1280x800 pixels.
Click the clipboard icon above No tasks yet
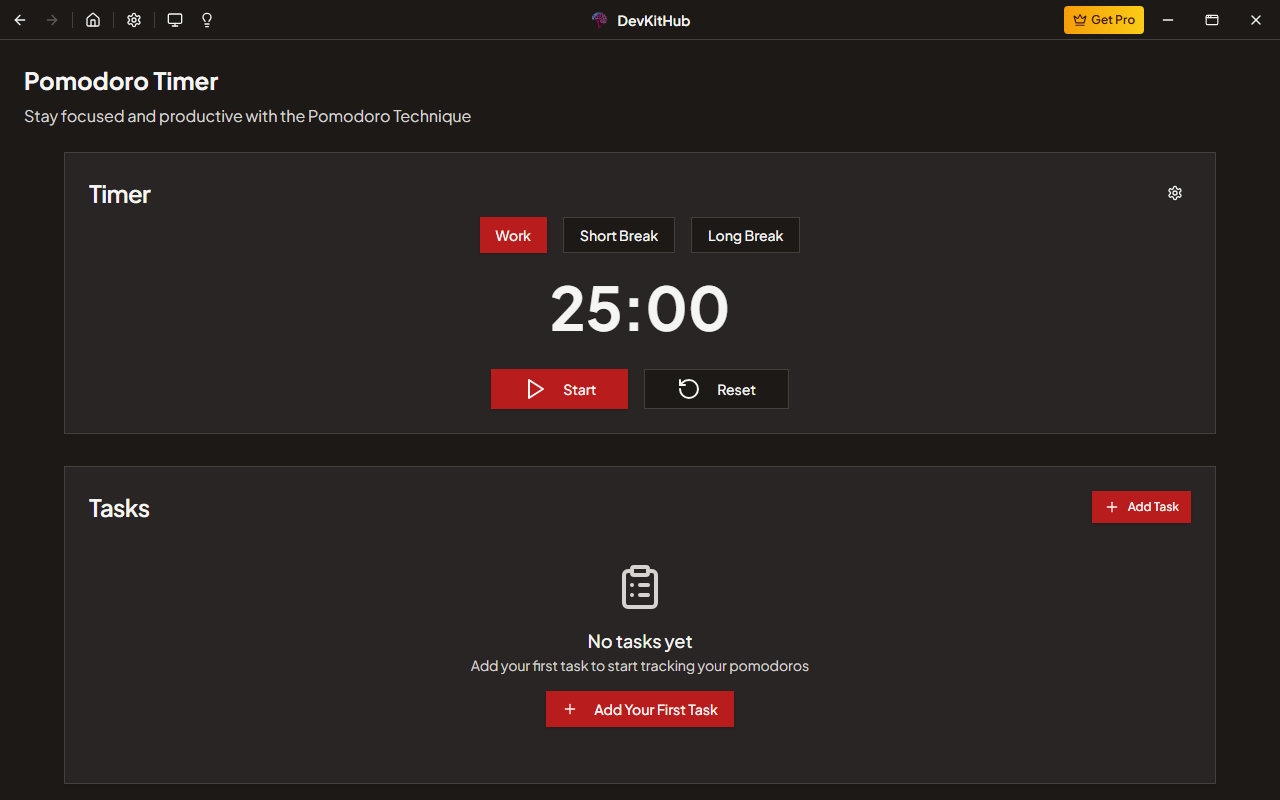click(x=640, y=586)
